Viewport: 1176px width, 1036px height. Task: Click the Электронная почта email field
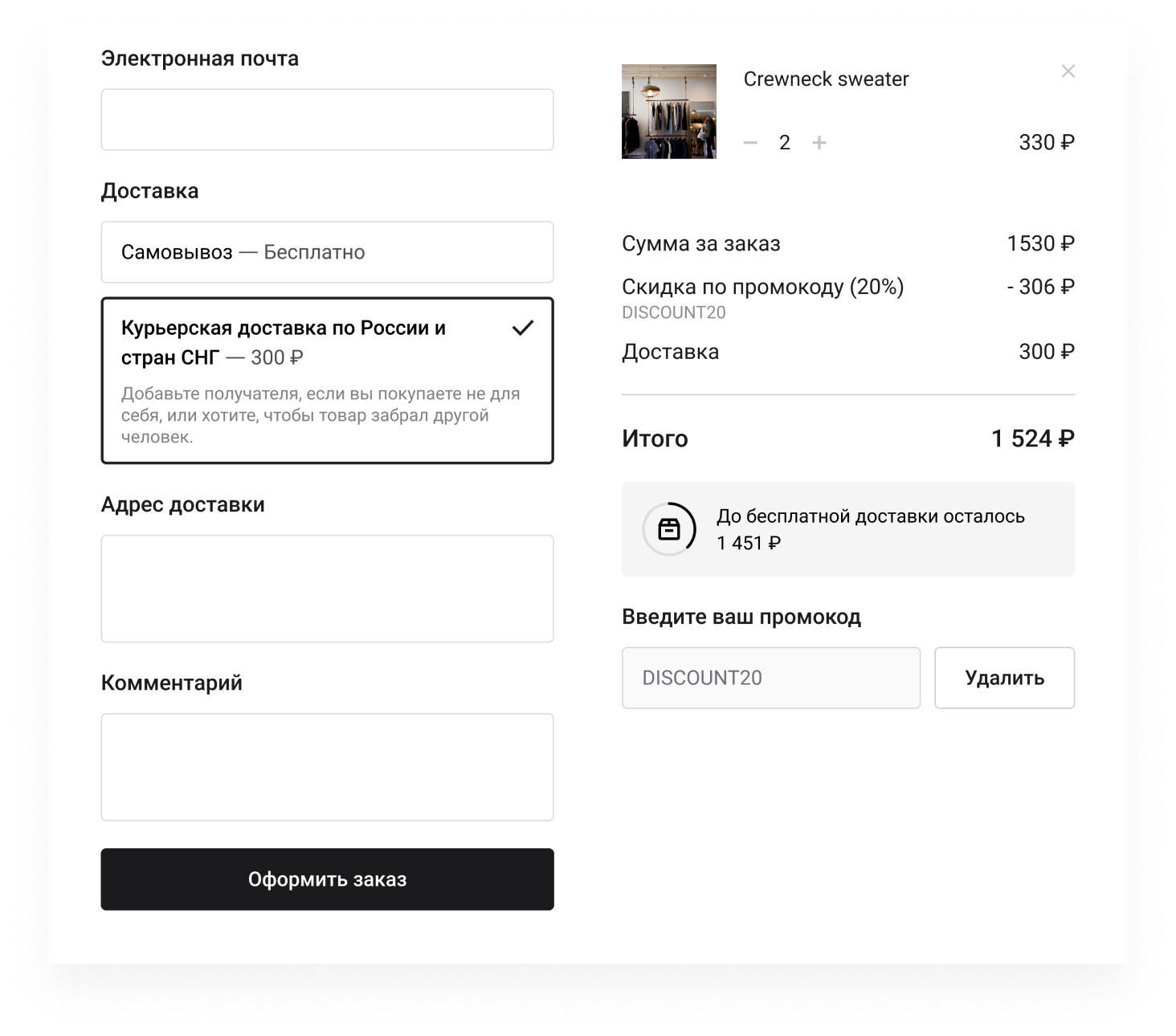327,119
